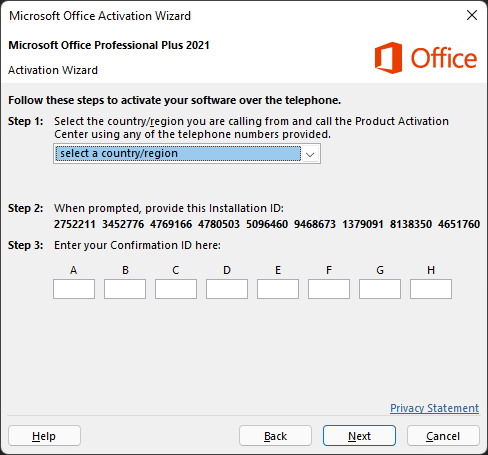Click Confirmation ID field A
This screenshot has height=455, width=488.
(x=74, y=289)
